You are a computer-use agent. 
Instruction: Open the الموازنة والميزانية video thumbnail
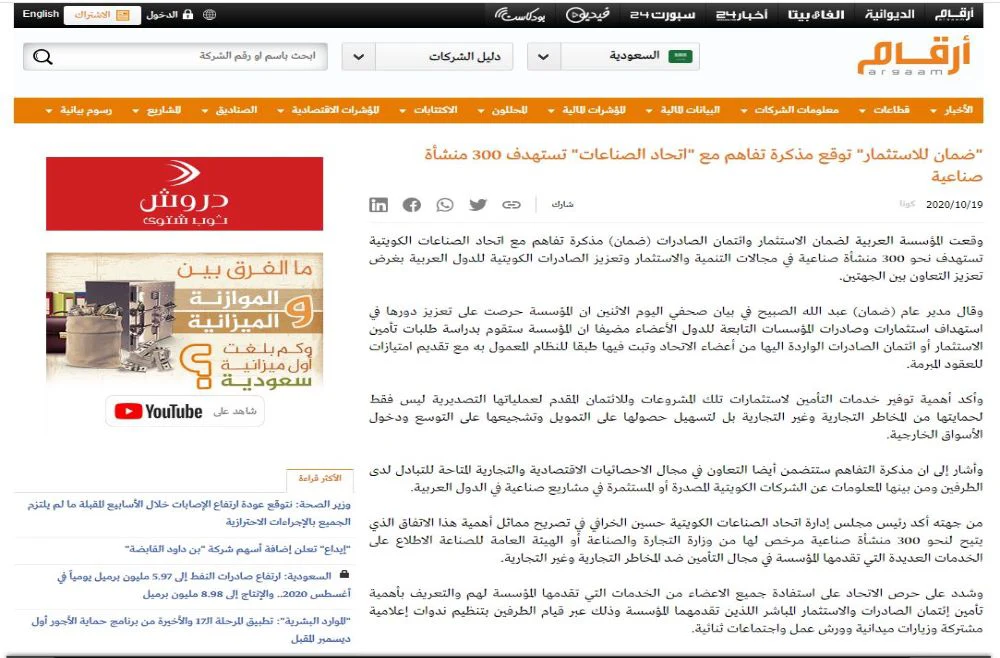(x=185, y=321)
